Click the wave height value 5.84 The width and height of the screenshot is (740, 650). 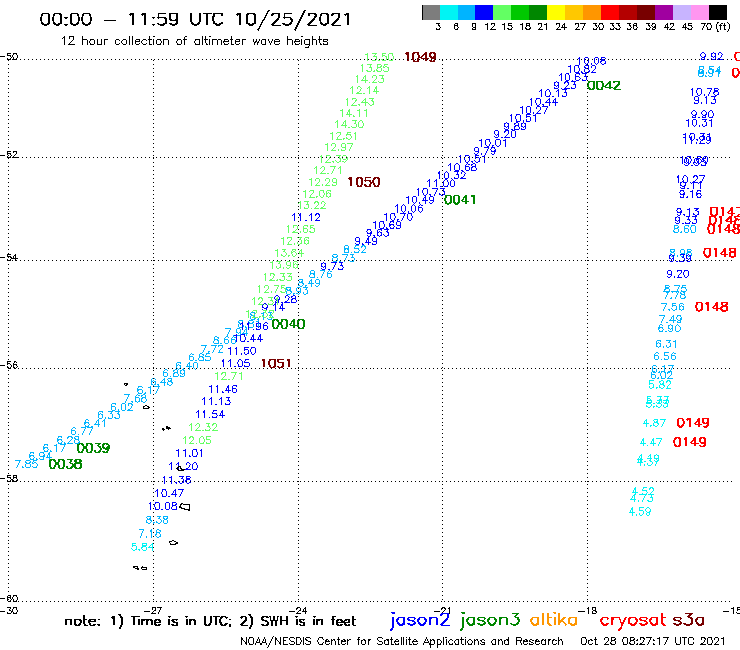coord(143,547)
